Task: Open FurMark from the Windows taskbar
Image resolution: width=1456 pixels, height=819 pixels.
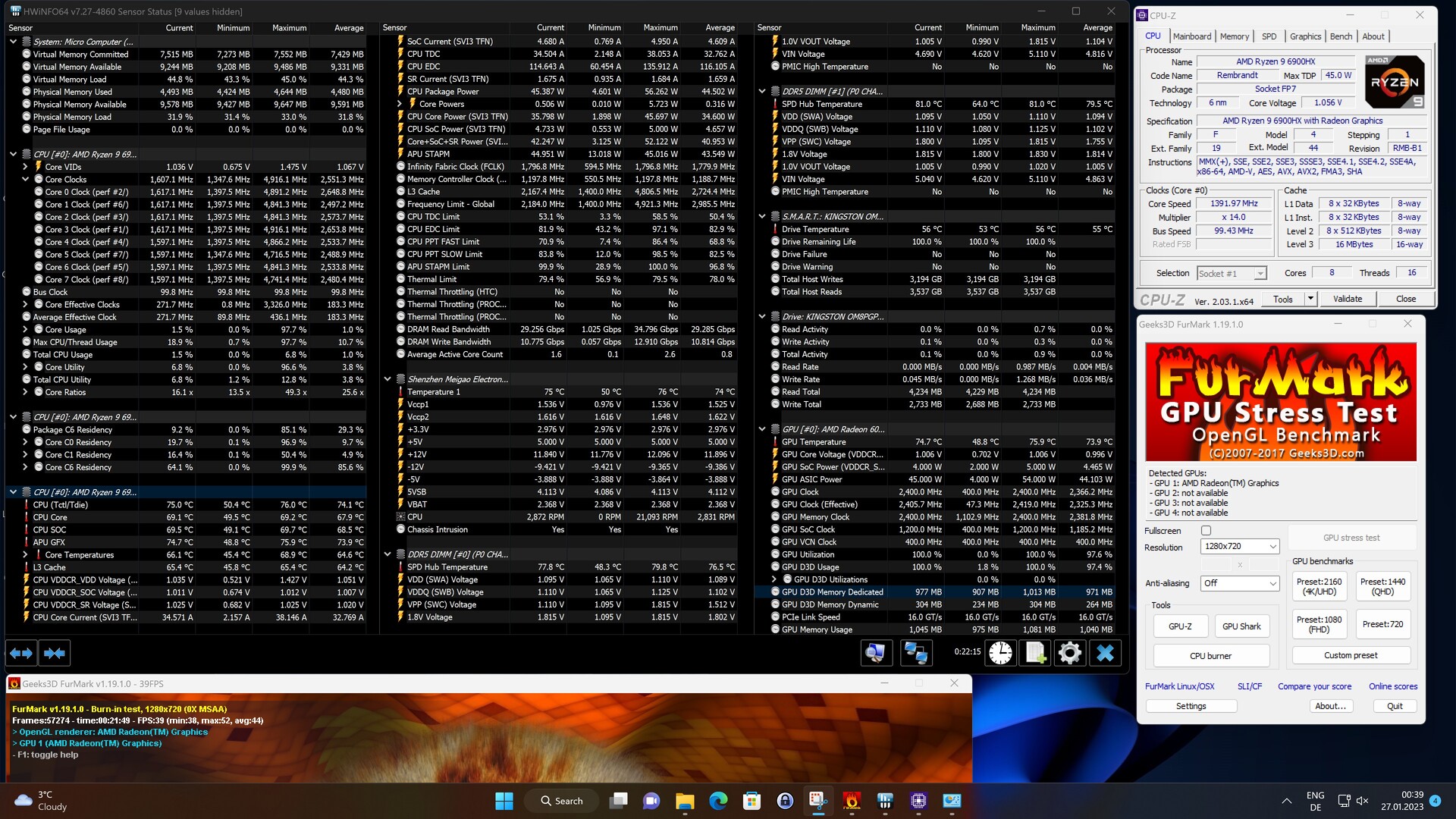Action: point(852,801)
